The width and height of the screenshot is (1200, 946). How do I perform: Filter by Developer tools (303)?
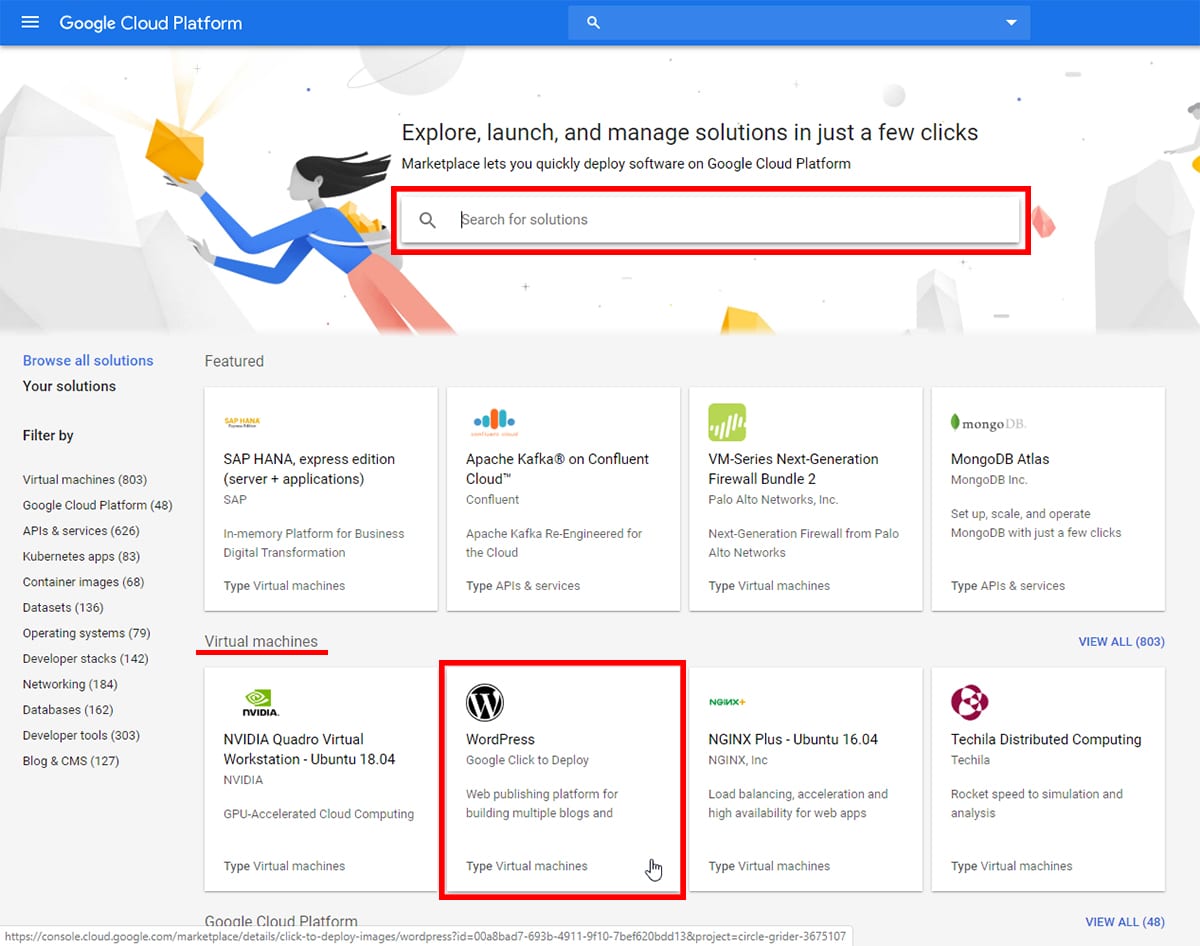pos(81,735)
